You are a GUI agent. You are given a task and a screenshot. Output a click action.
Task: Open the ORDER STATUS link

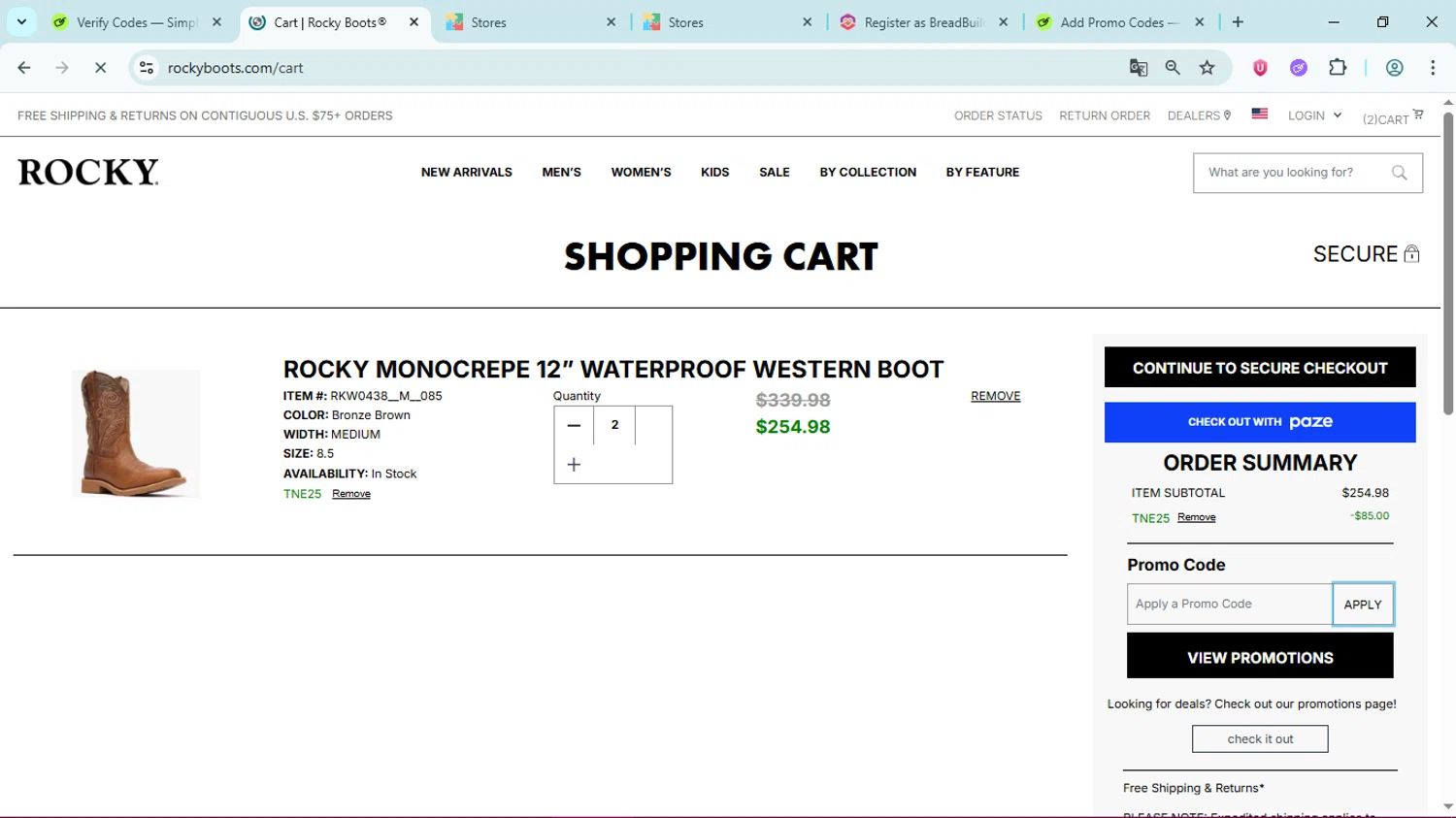pos(998,115)
